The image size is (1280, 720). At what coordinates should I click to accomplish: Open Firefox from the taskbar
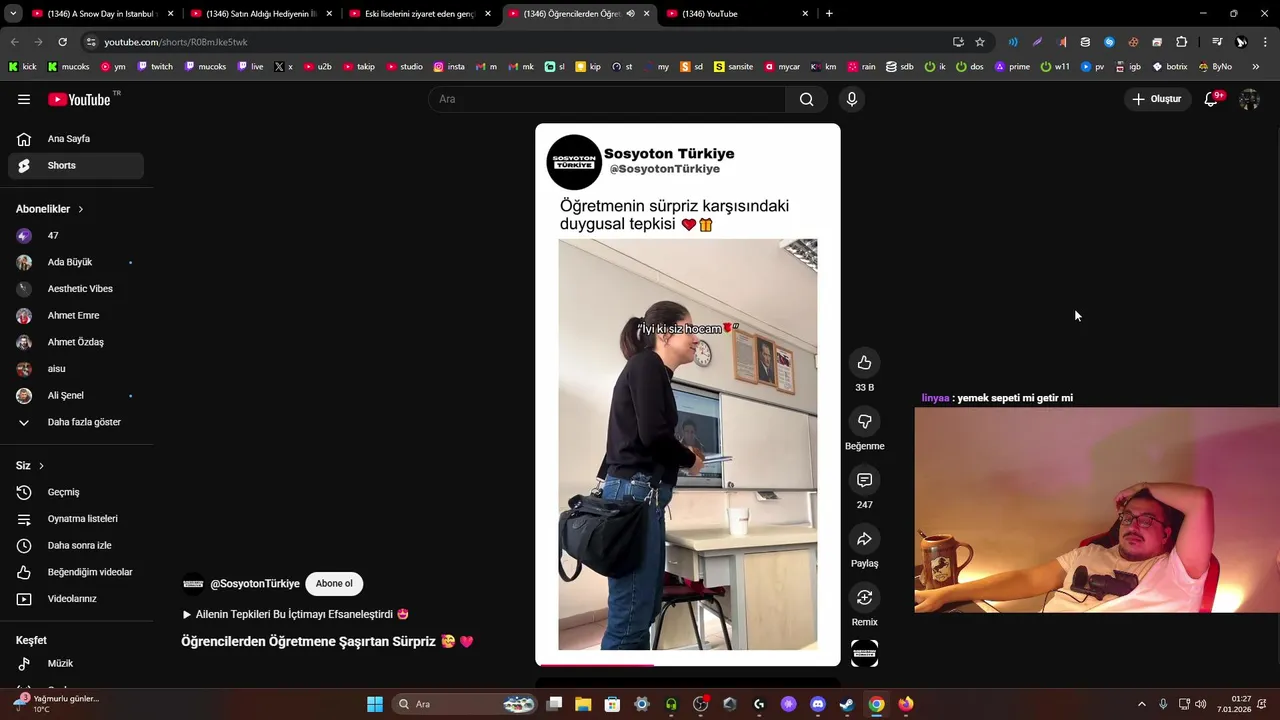(x=906, y=704)
